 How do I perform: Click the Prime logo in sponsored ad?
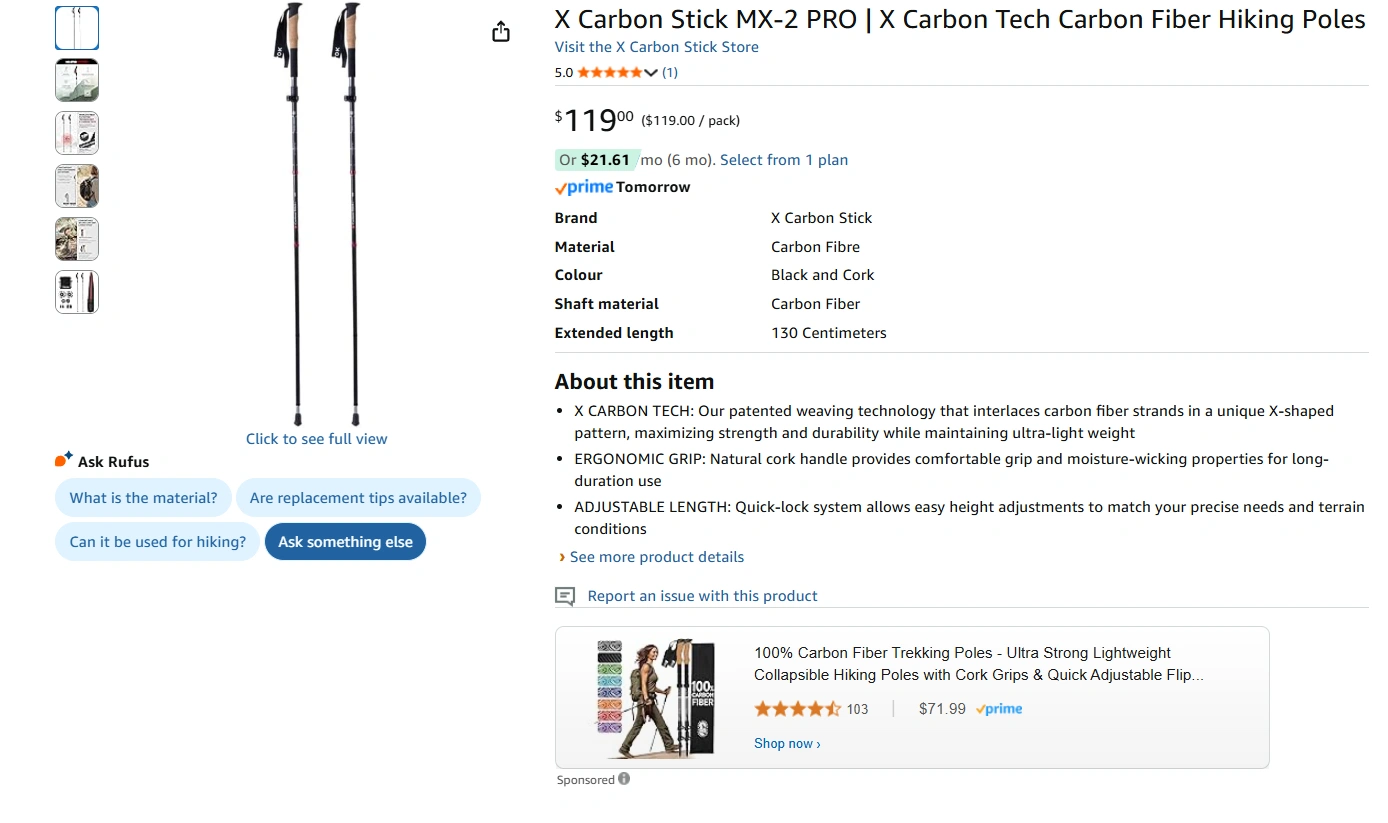click(999, 709)
